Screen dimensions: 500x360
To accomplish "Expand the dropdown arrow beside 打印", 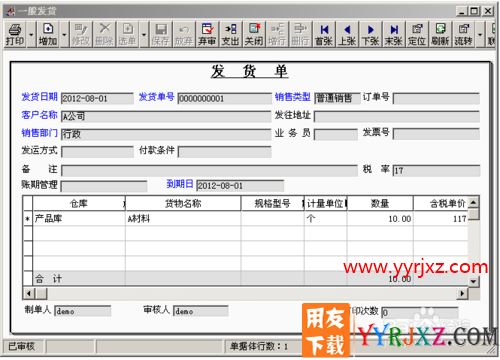I will pyautogui.click(x=31, y=34).
